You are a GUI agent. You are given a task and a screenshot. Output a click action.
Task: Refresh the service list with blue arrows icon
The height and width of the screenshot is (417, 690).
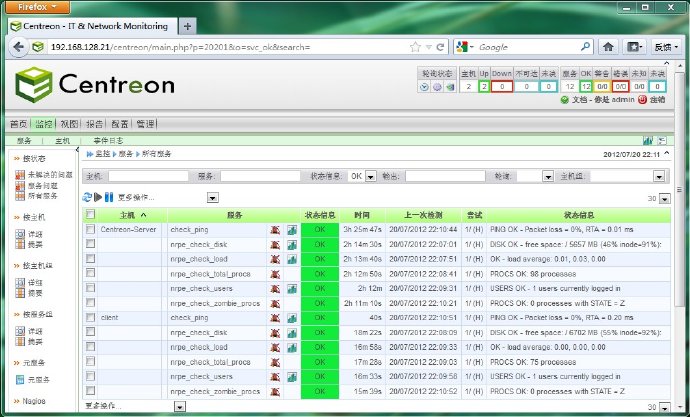87,197
